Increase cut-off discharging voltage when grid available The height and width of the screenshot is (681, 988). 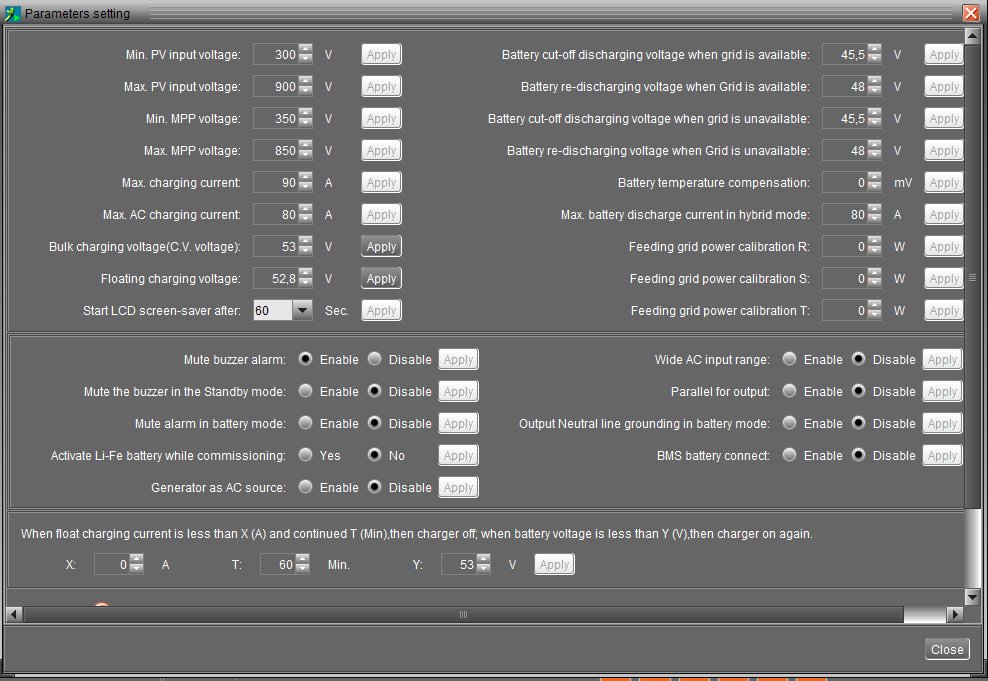coord(875,49)
